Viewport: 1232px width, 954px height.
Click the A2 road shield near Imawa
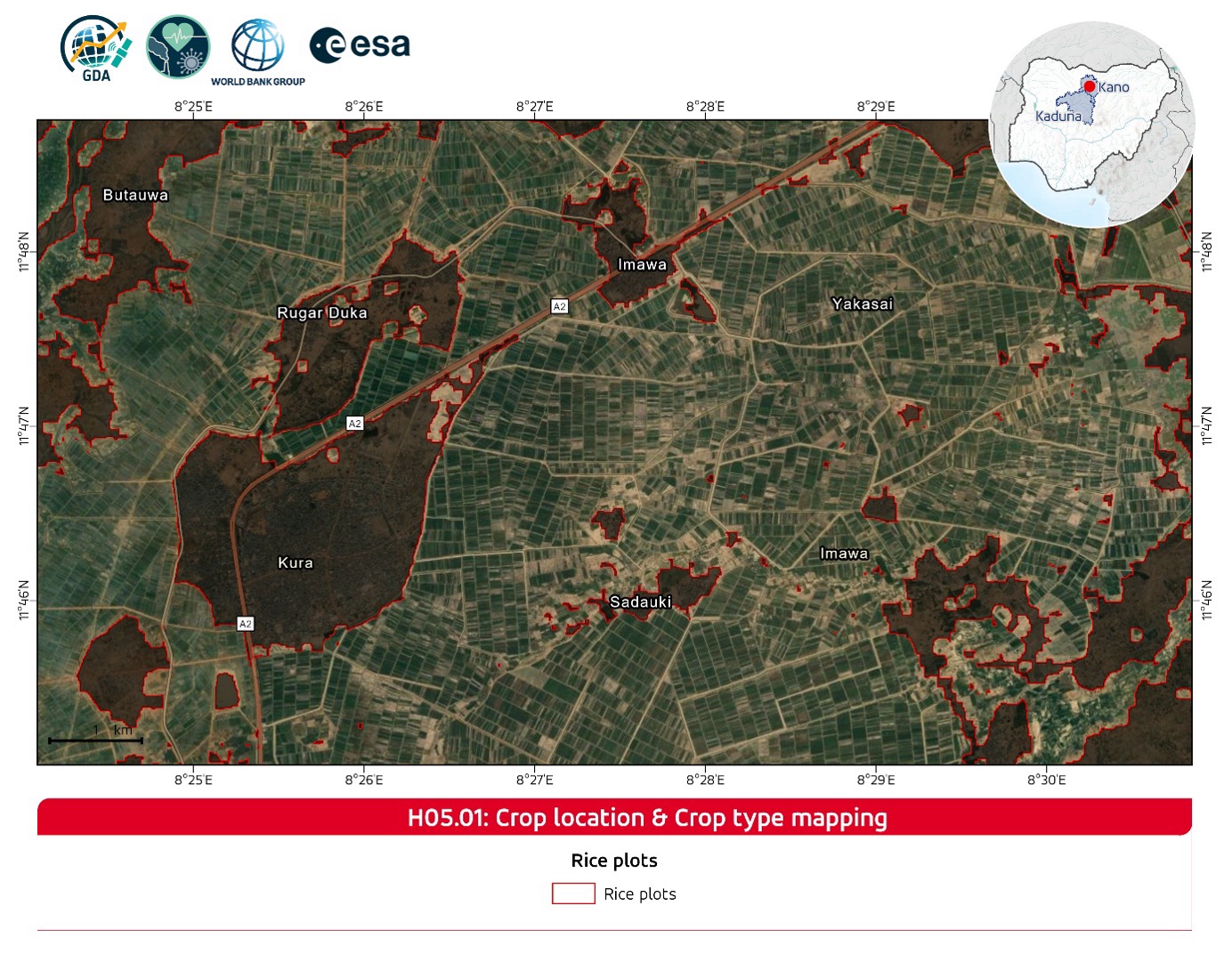click(559, 306)
